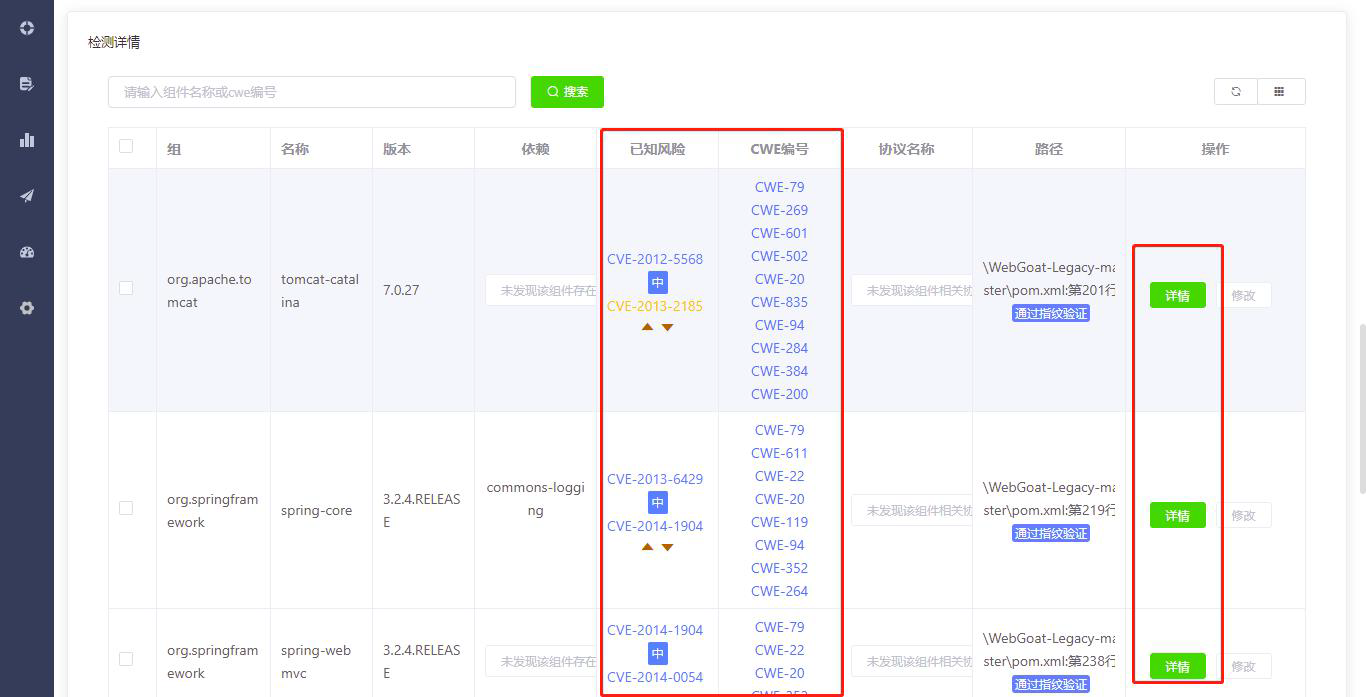Viewport: 1366px width, 697px height.
Task: Click the version cell 7.0.27
Action: coord(401,290)
